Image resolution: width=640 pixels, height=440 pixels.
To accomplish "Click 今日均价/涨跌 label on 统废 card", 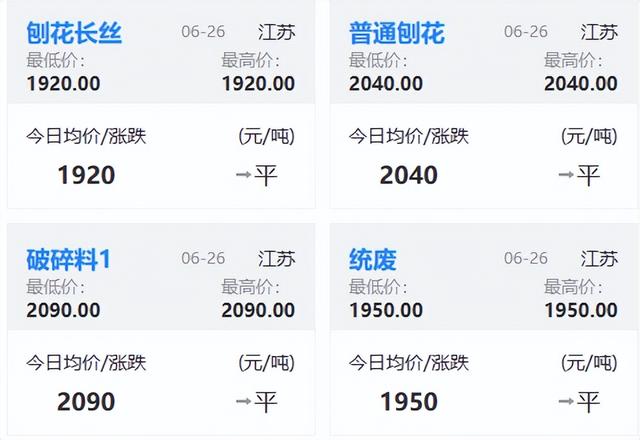I will pyautogui.click(x=408, y=363).
